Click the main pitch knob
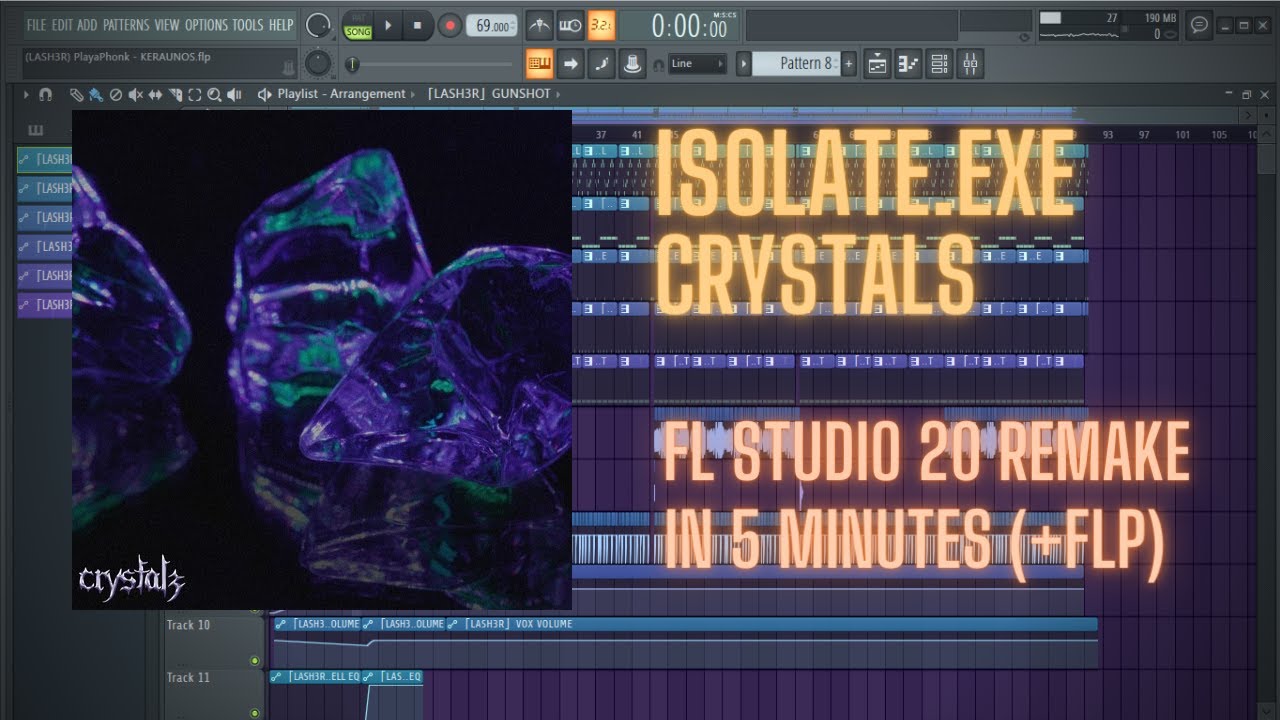The height and width of the screenshot is (720, 1280). point(318,64)
